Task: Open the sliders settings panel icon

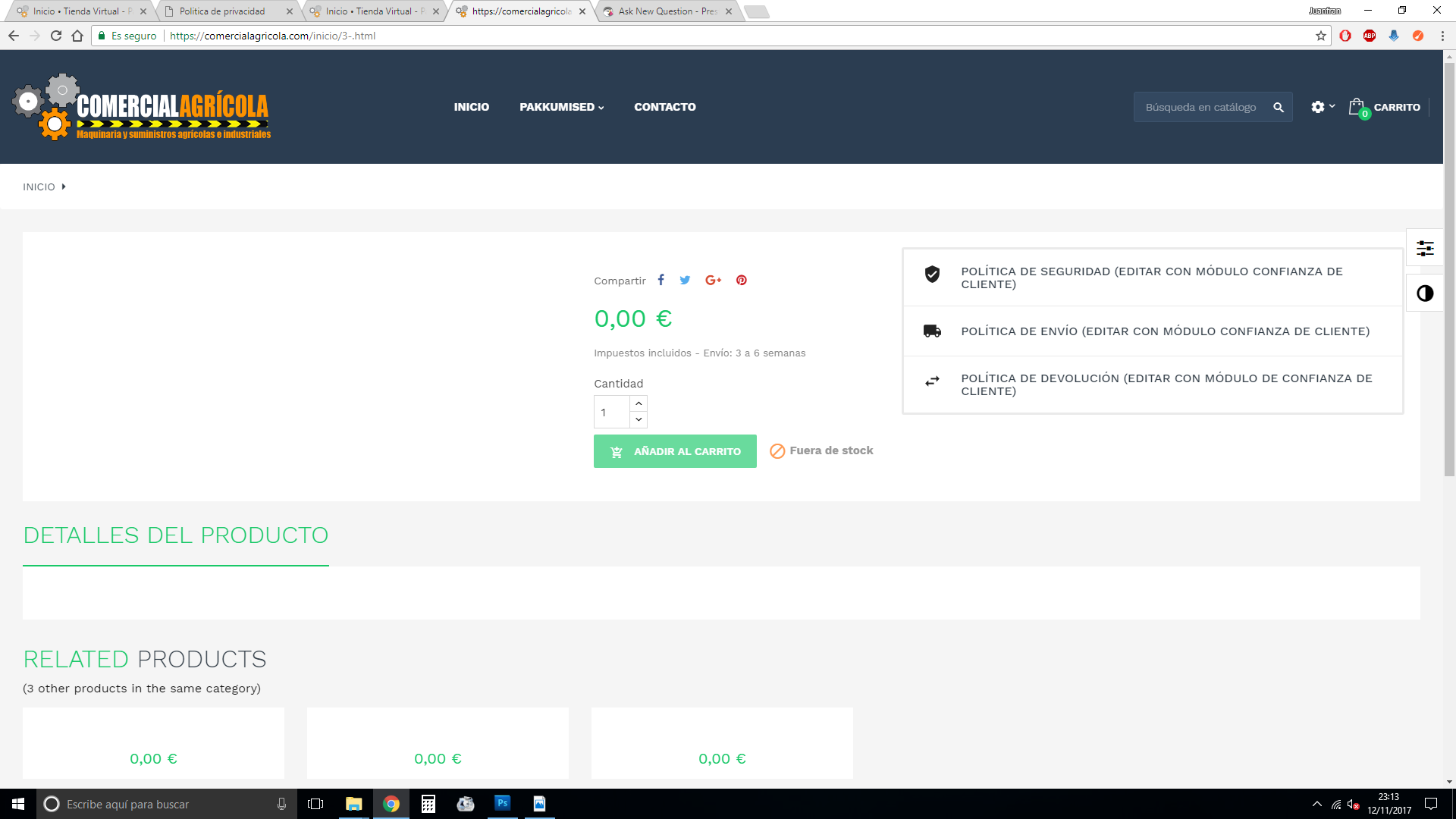Action: (1425, 248)
